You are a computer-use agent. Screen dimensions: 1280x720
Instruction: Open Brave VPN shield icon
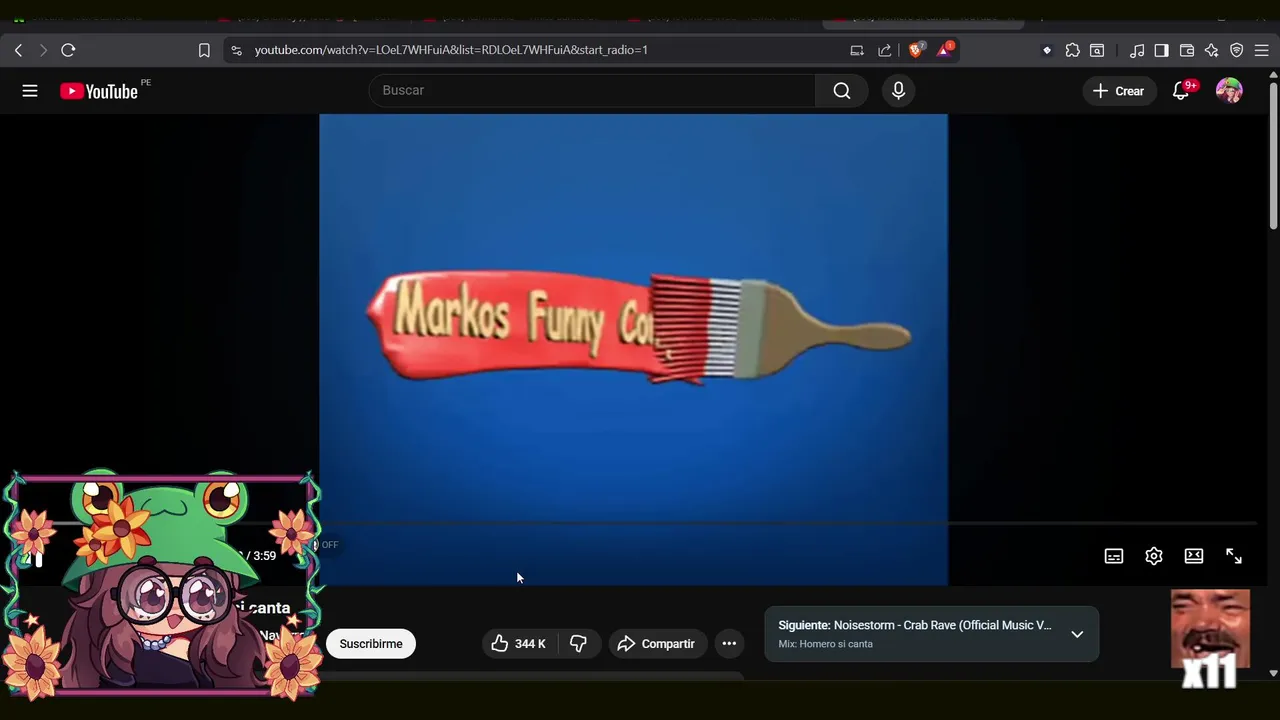(1236, 50)
